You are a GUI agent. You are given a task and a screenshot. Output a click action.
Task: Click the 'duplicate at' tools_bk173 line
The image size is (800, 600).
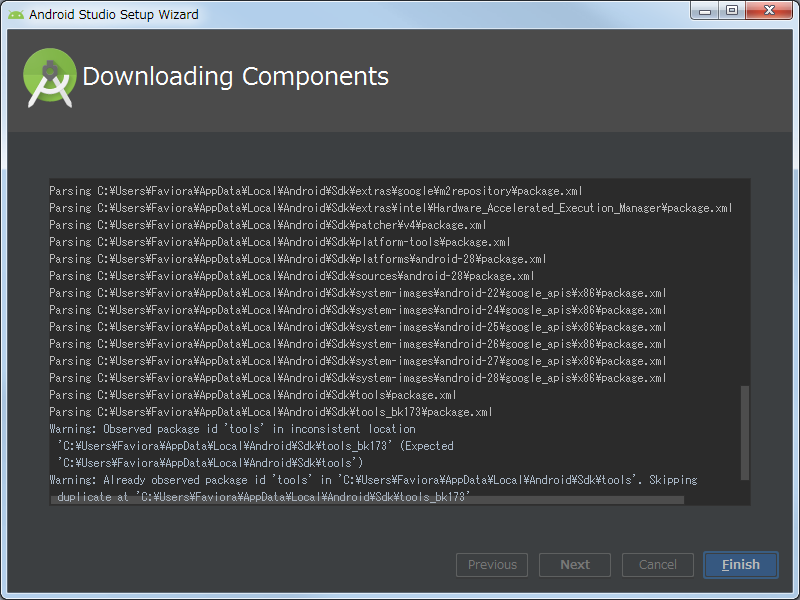(263, 496)
